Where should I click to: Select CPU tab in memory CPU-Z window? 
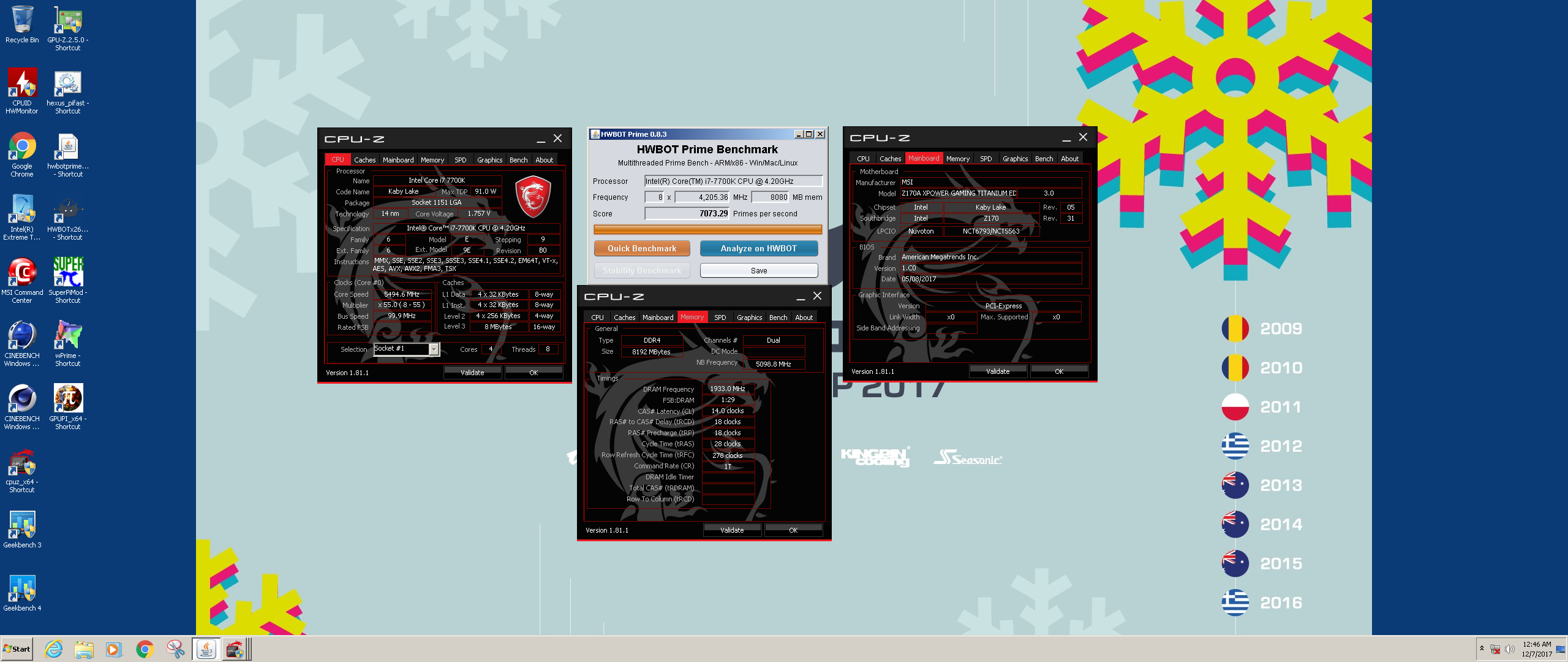click(597, 318)
